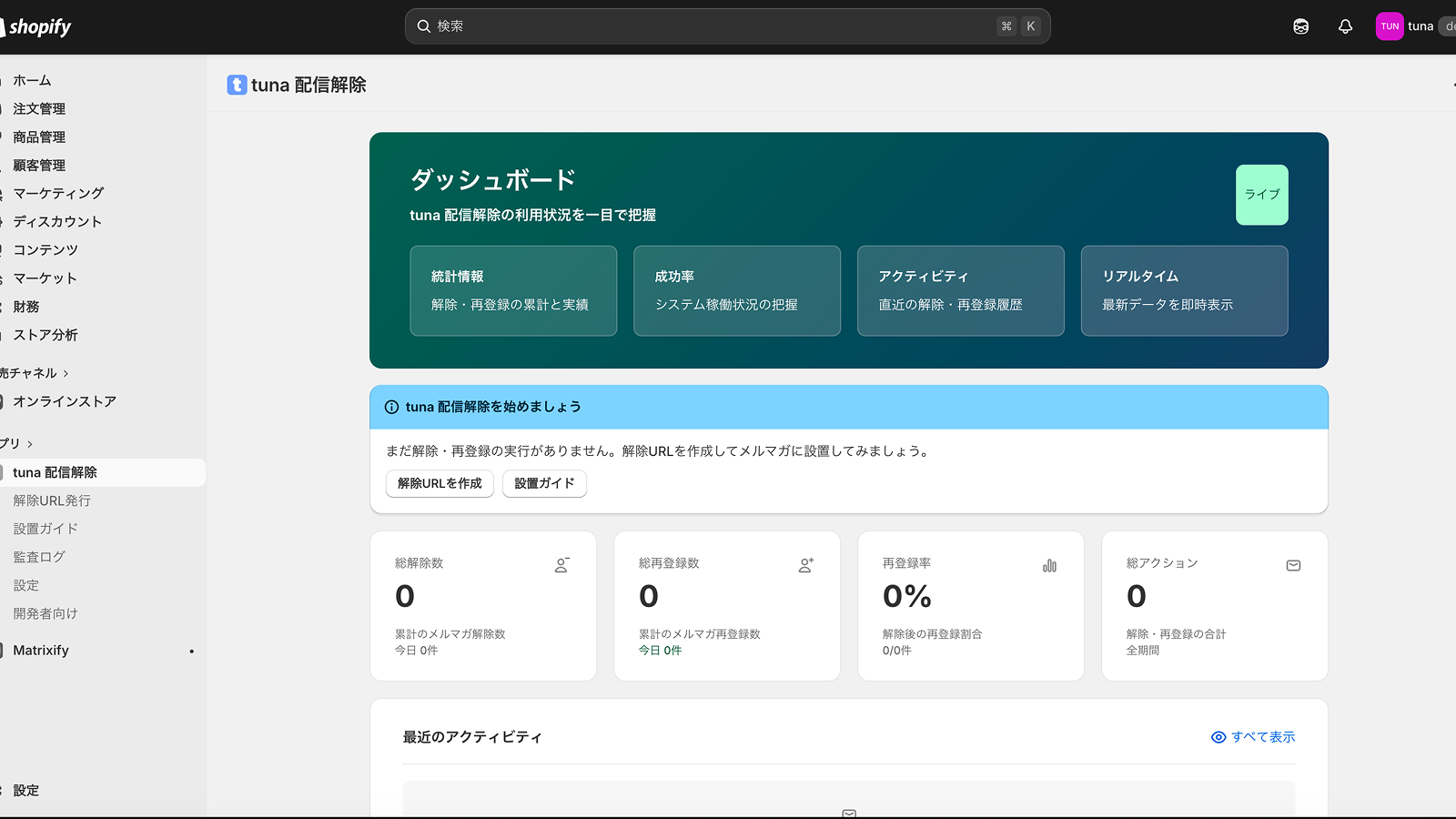Click the eye icon beside すべて表示
The height and width of the screenshot is (819, 1456).
(x=1218, y=737)
